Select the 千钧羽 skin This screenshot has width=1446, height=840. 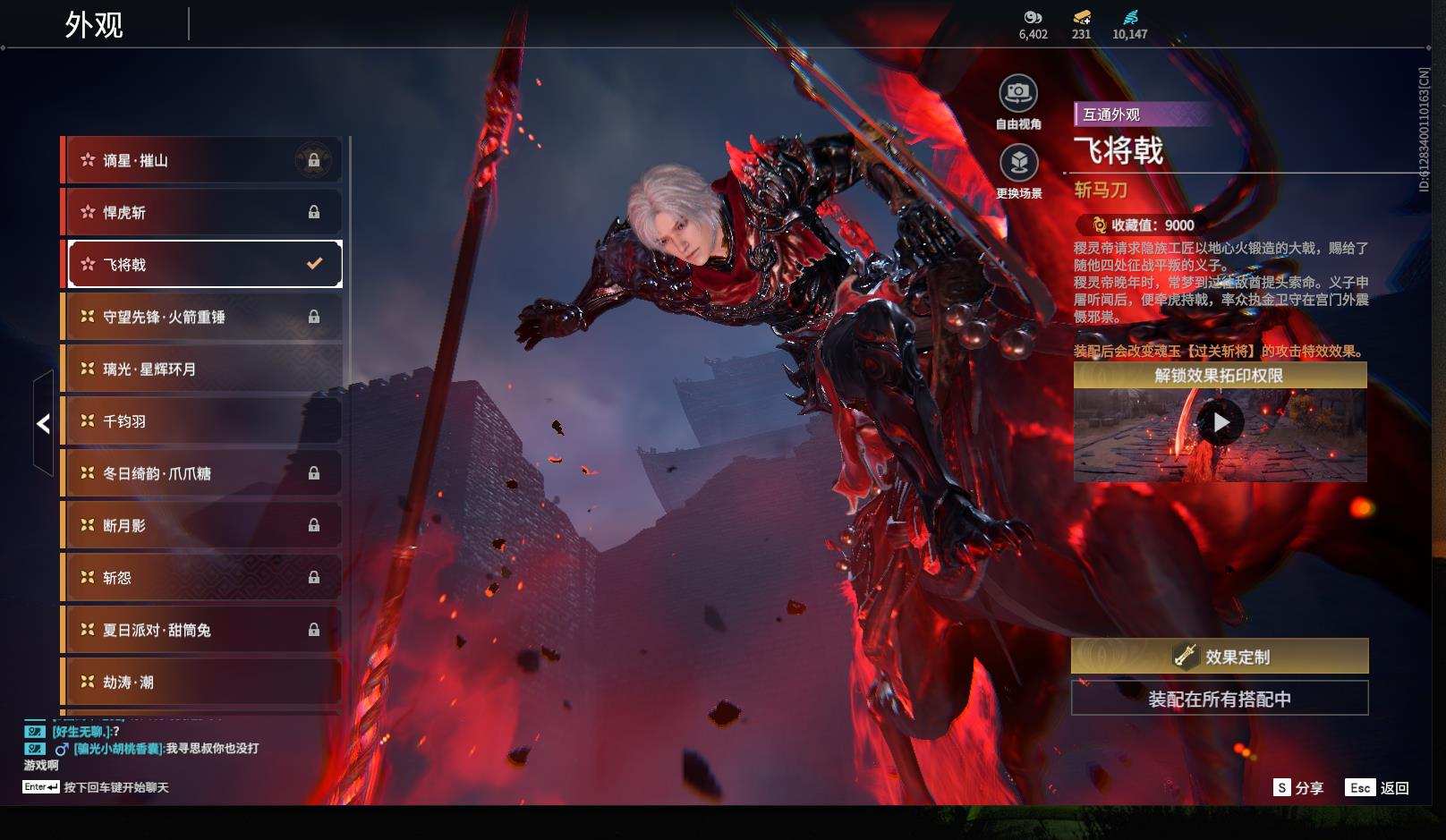(x=201, y=420)
